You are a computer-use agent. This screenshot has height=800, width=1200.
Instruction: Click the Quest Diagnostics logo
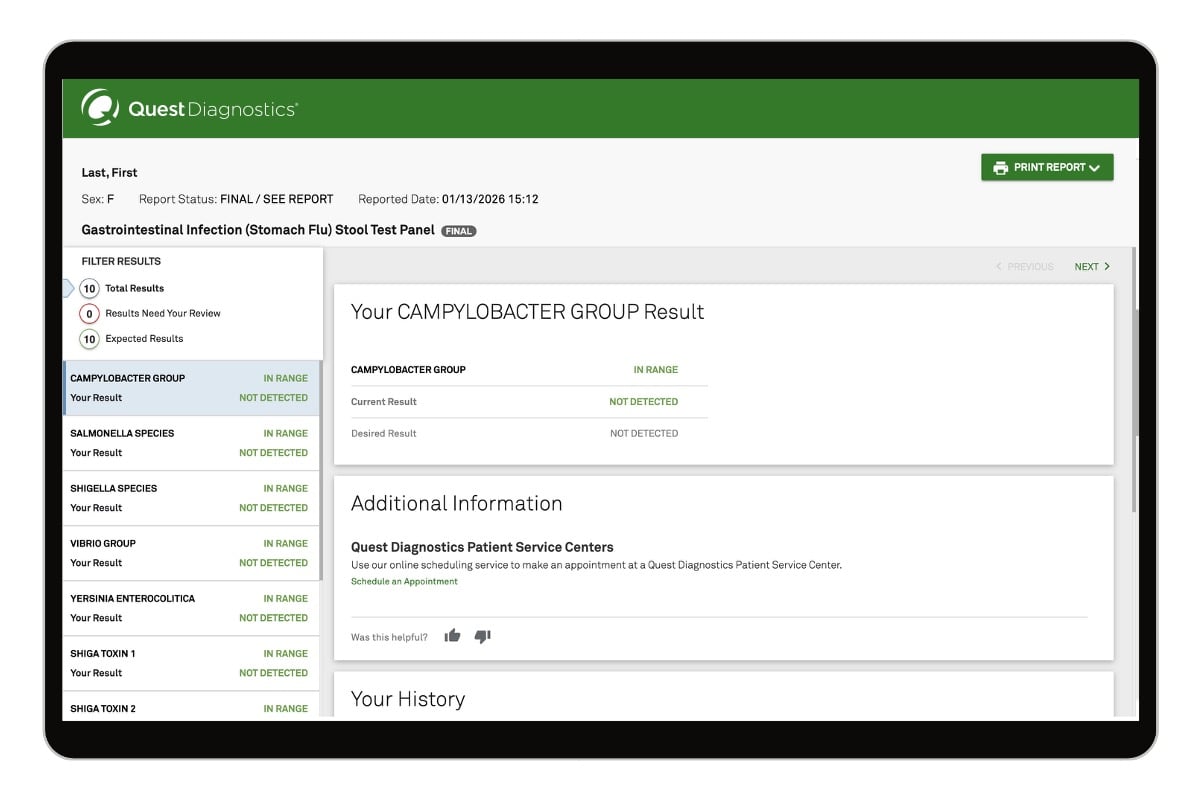tap(189, 109)
